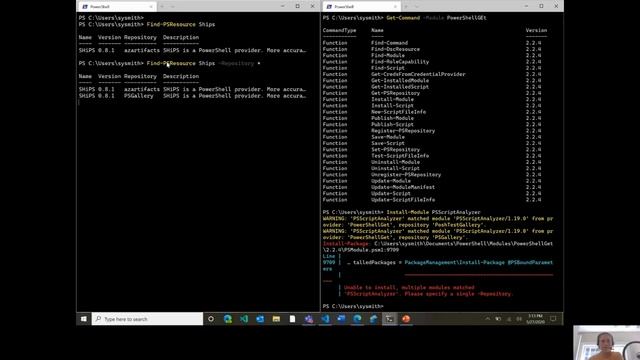Open File Explorer from the taskbar
This screenshot has width=640, height=360.
[276, 319]
